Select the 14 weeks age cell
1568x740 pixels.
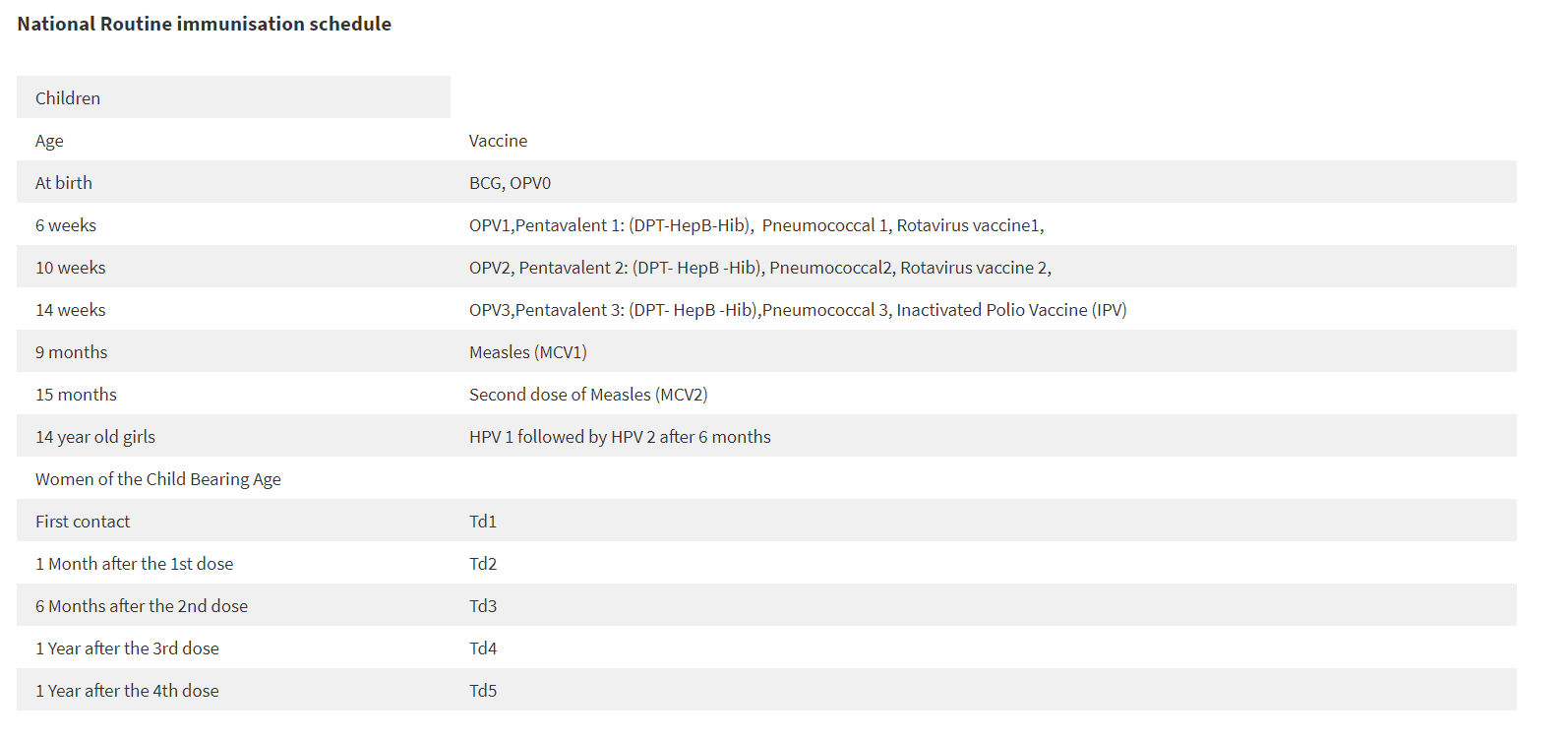pos(71,310)
